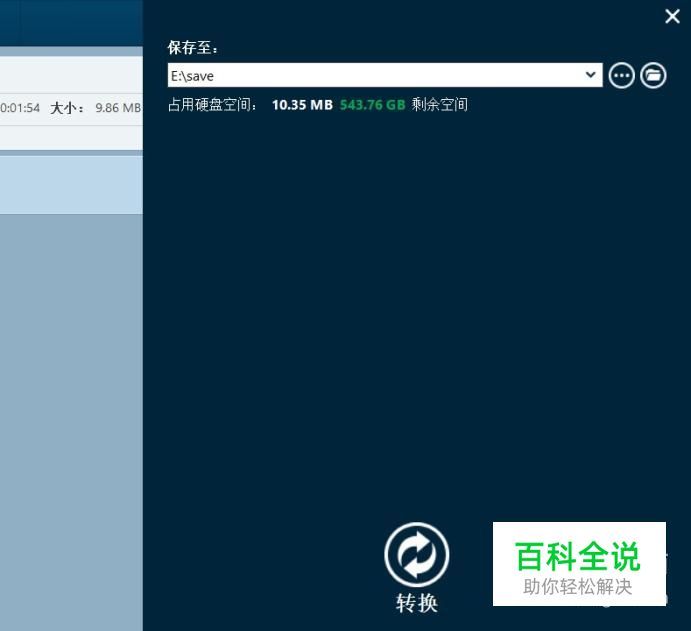
Task: Click the 0:01:54 duration text
Action: click(x=20, y=108)
